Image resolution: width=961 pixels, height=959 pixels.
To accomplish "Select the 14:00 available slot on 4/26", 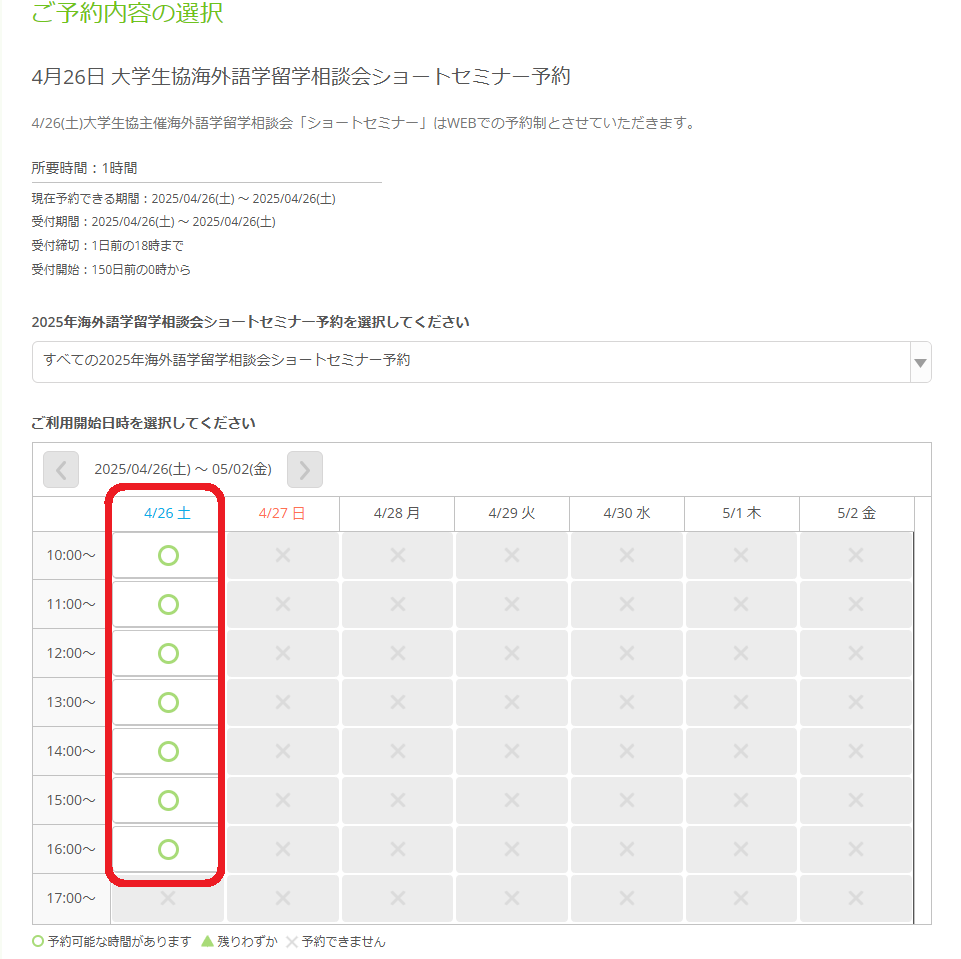I will [x=167, y=751].
